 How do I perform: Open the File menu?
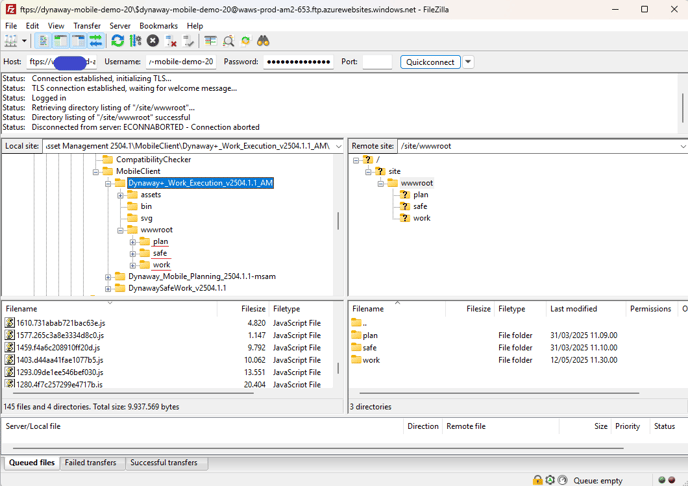[11, 26]
